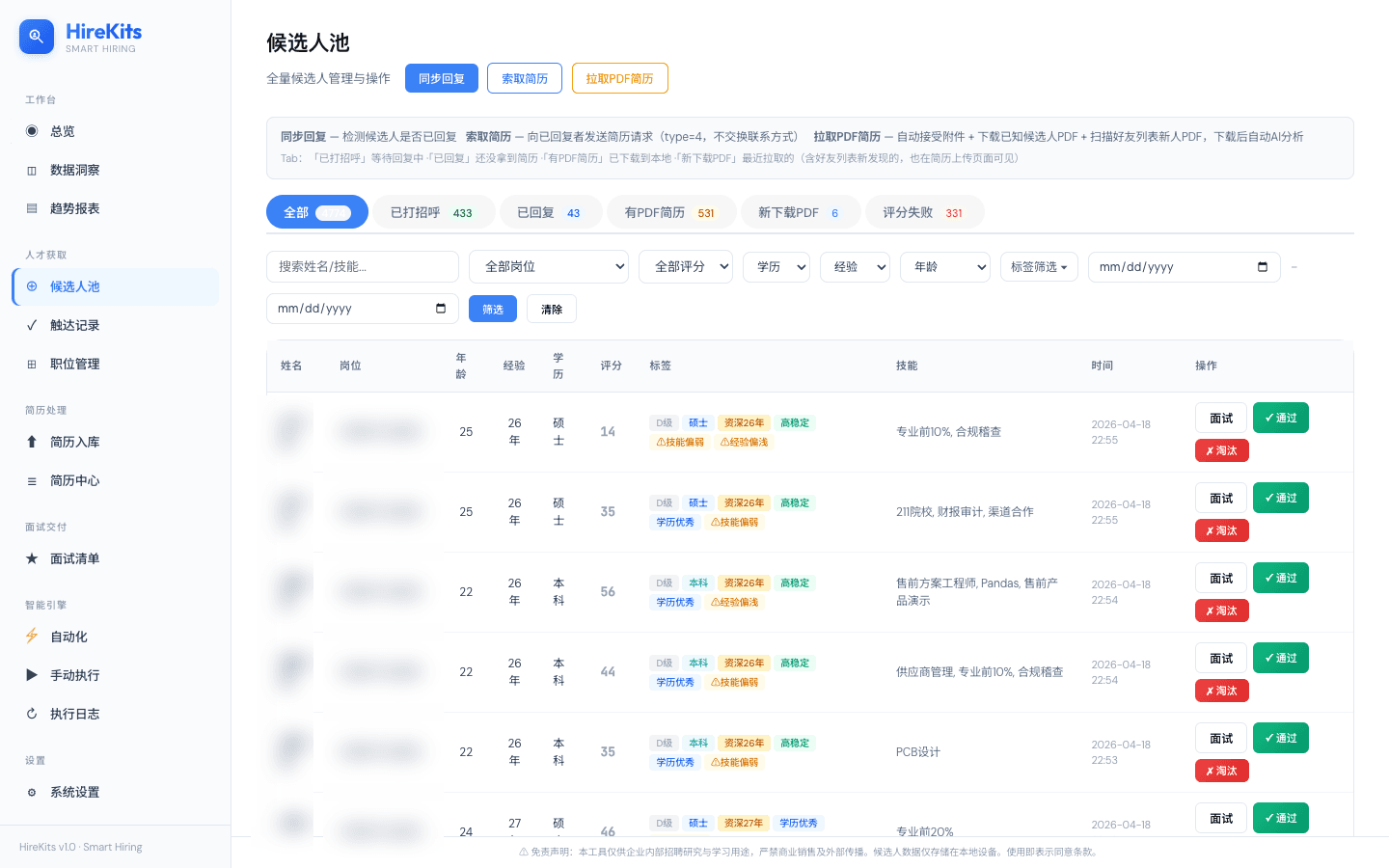Switch to 全部 tab

click(317, 212)
